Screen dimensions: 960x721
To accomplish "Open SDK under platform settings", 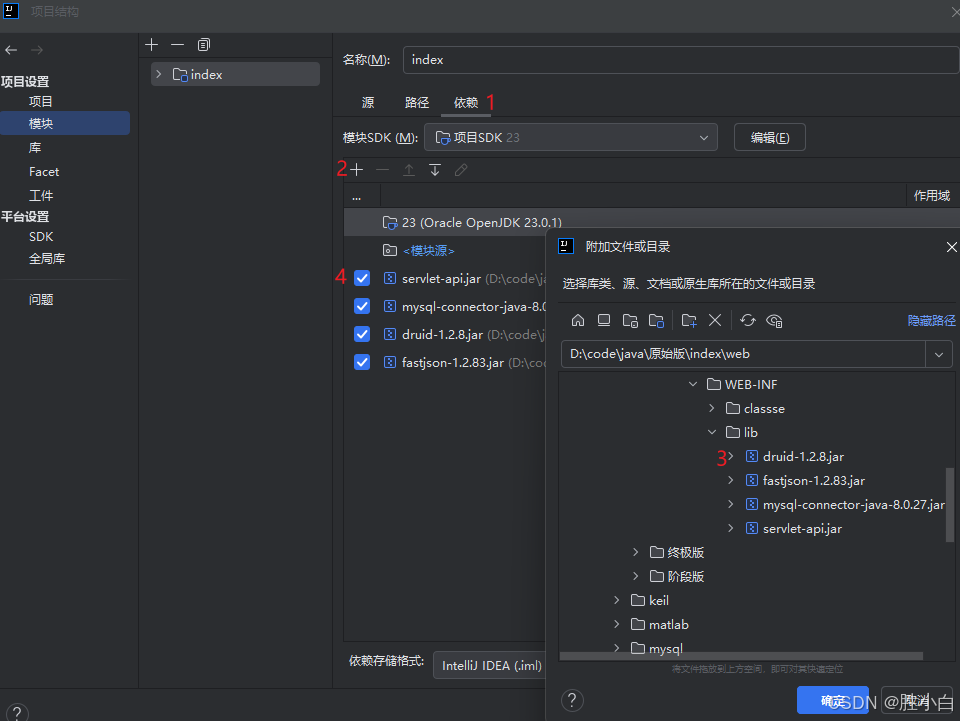I will click(41, 237).
